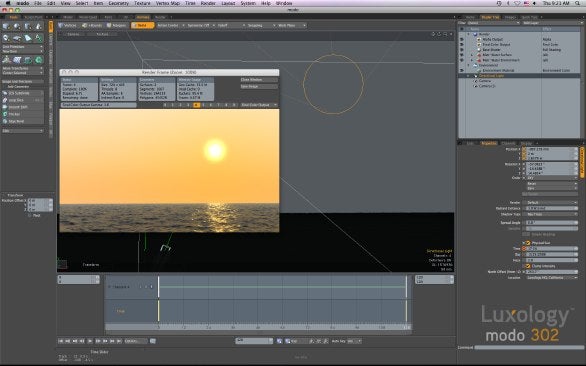Open the Geometry menu

click(x=118, y=3)
